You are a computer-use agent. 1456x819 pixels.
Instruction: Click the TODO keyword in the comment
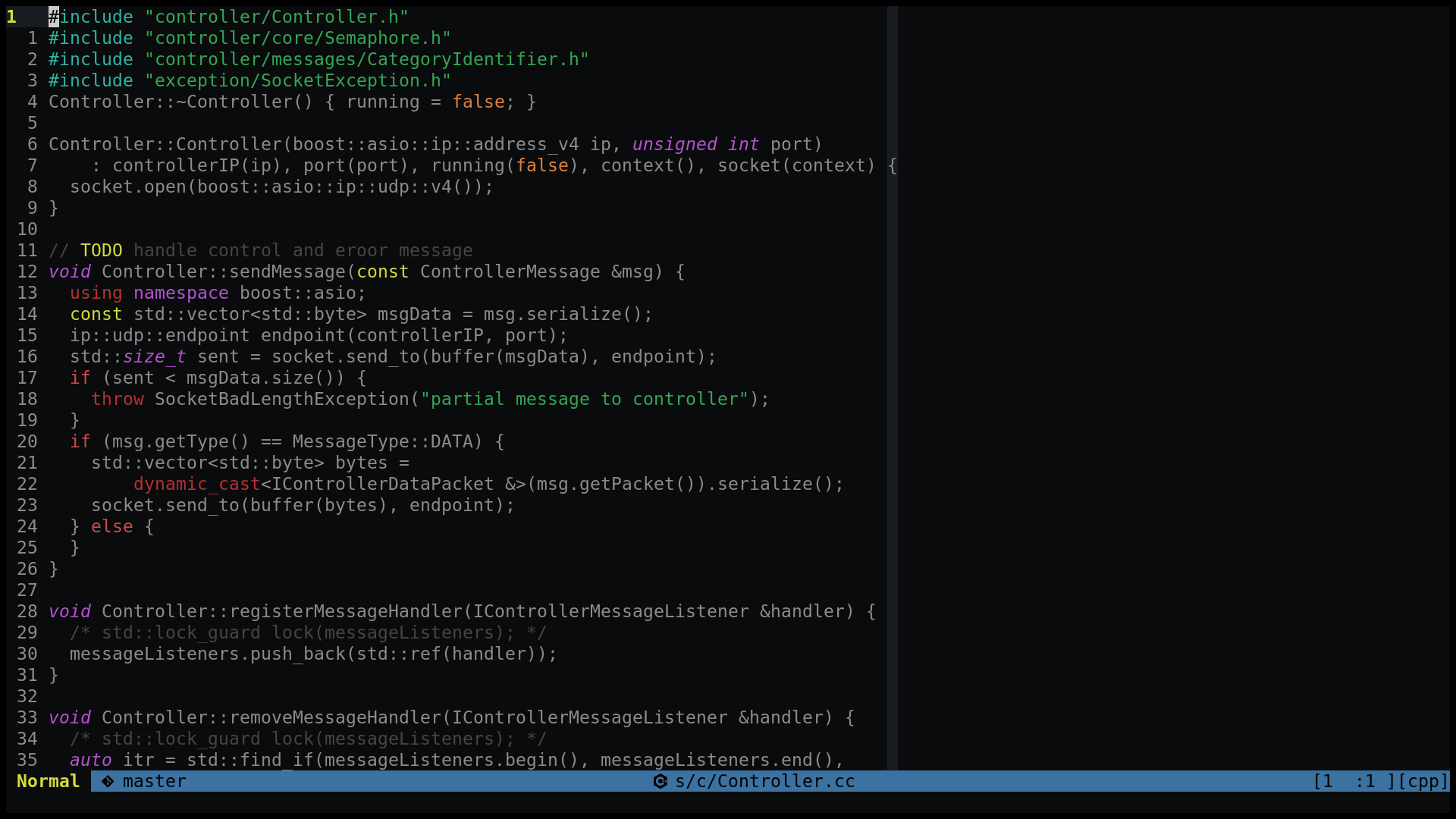[x=101, y=250]
